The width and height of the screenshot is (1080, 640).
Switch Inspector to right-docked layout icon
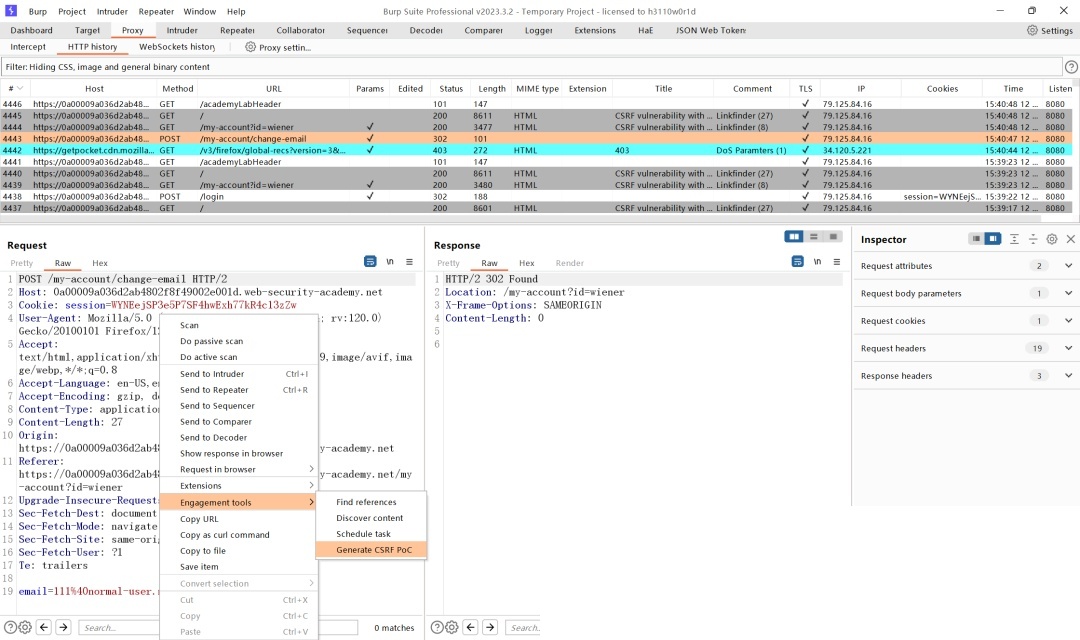(x=993, y=239)
